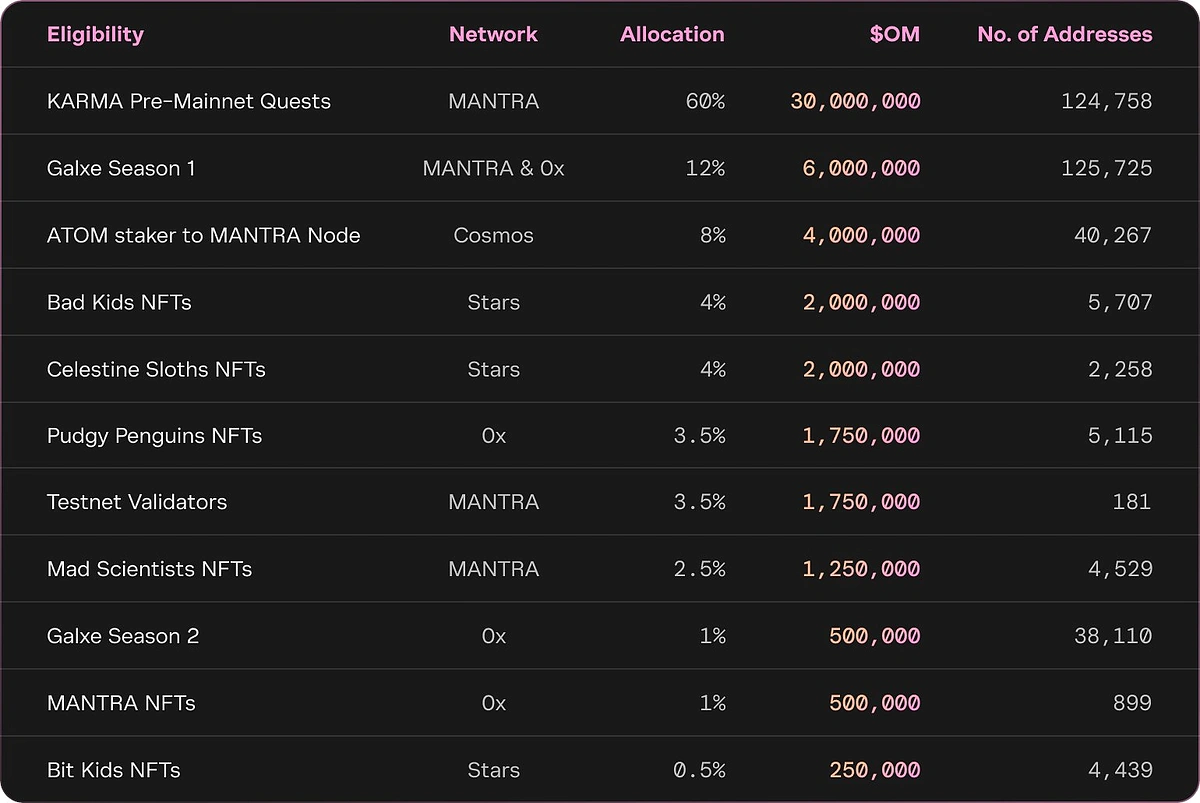Click 1% allocation in MANTRA NFTs row
Screen dimensions: 1200x803
pos(712,703)
